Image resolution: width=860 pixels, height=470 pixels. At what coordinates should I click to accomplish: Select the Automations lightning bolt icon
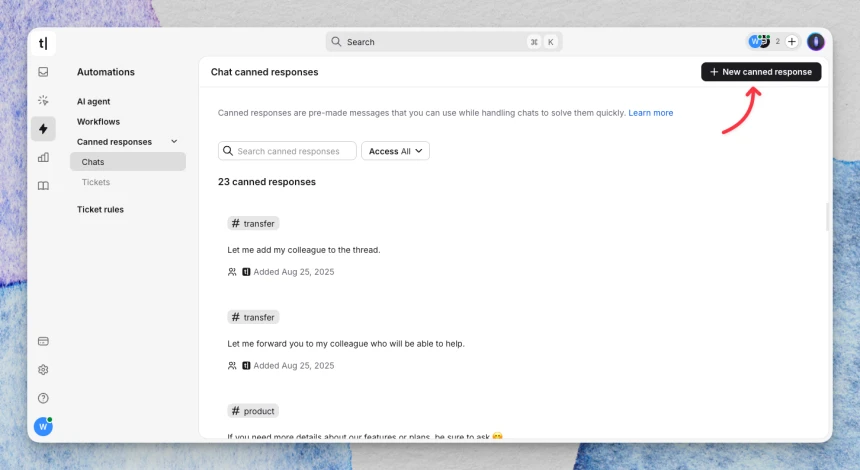[43, 129]
